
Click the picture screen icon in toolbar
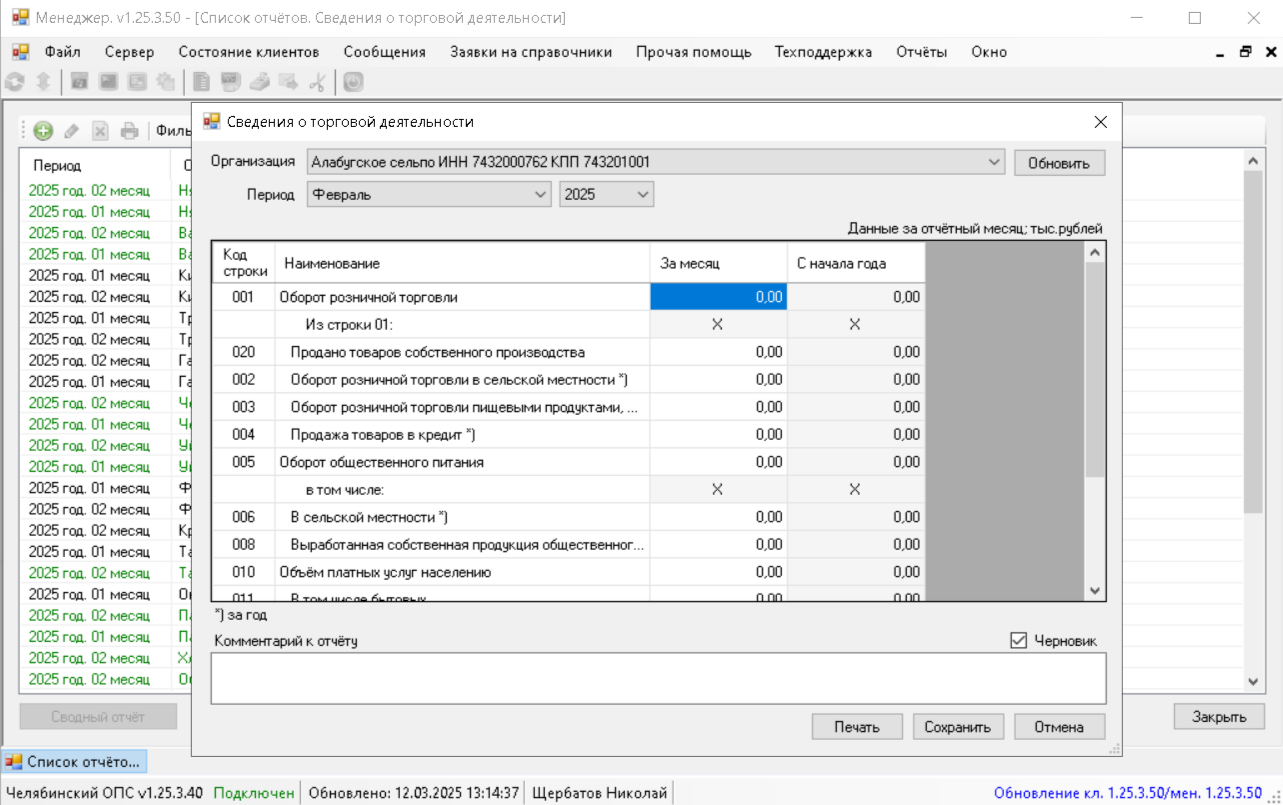click(136, 84)
